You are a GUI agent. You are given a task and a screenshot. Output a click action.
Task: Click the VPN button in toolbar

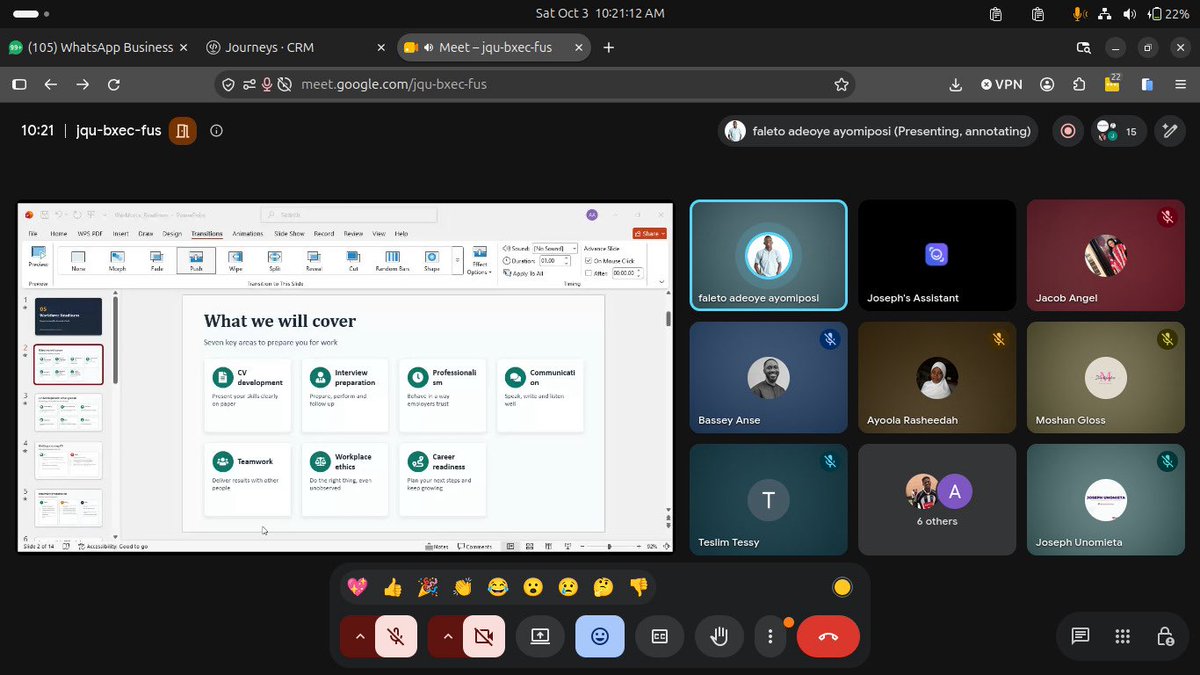coord(1002,84)
